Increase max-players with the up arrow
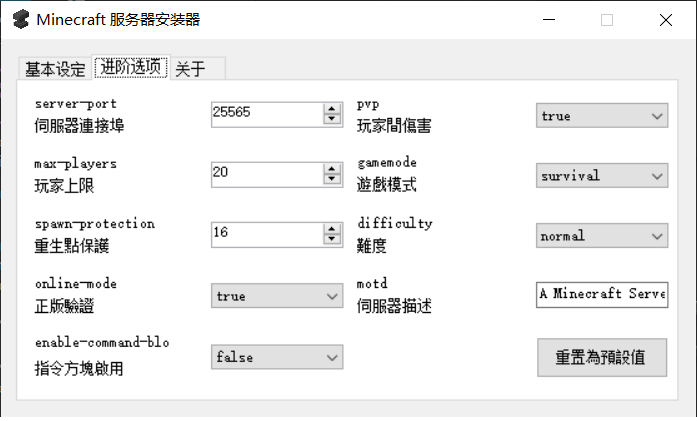Screen dimensions: 697x421 click(x=332, y=169)
